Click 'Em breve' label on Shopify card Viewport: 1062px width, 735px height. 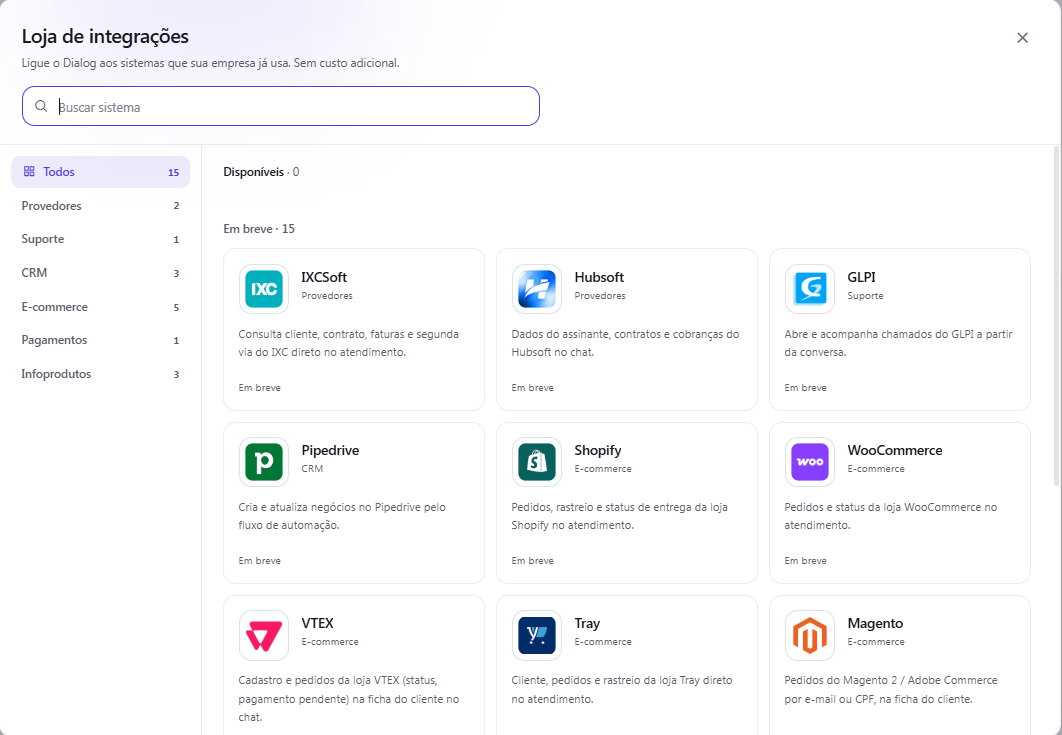coord(532,561)
